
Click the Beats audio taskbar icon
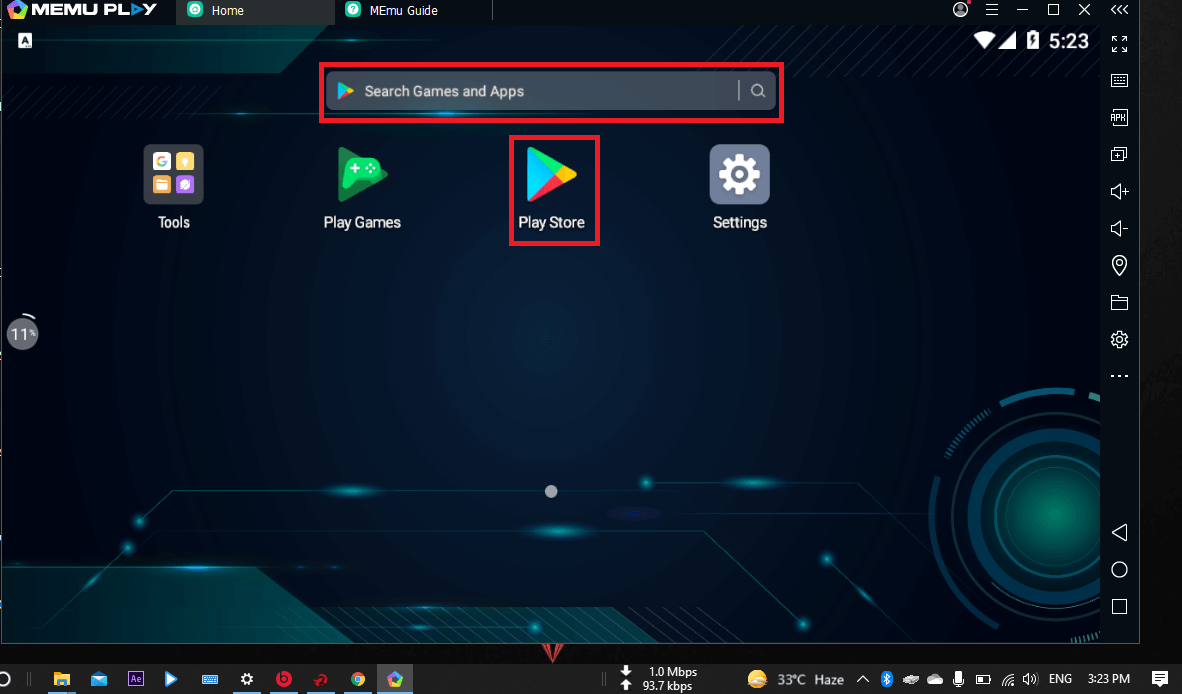coord(283,679)
